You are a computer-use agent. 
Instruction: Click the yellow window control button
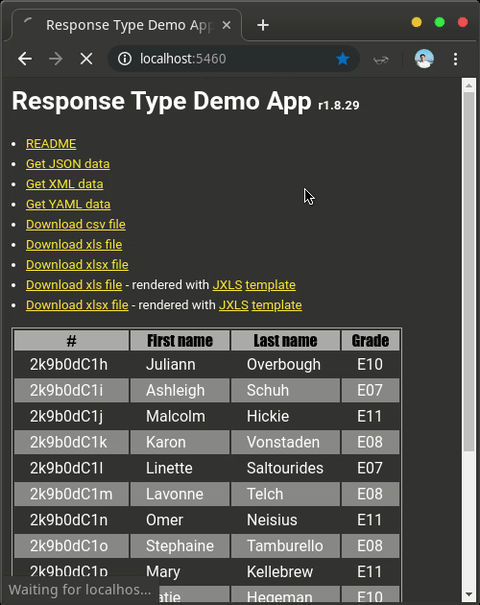pyautogui.click(x=417, y=22)
